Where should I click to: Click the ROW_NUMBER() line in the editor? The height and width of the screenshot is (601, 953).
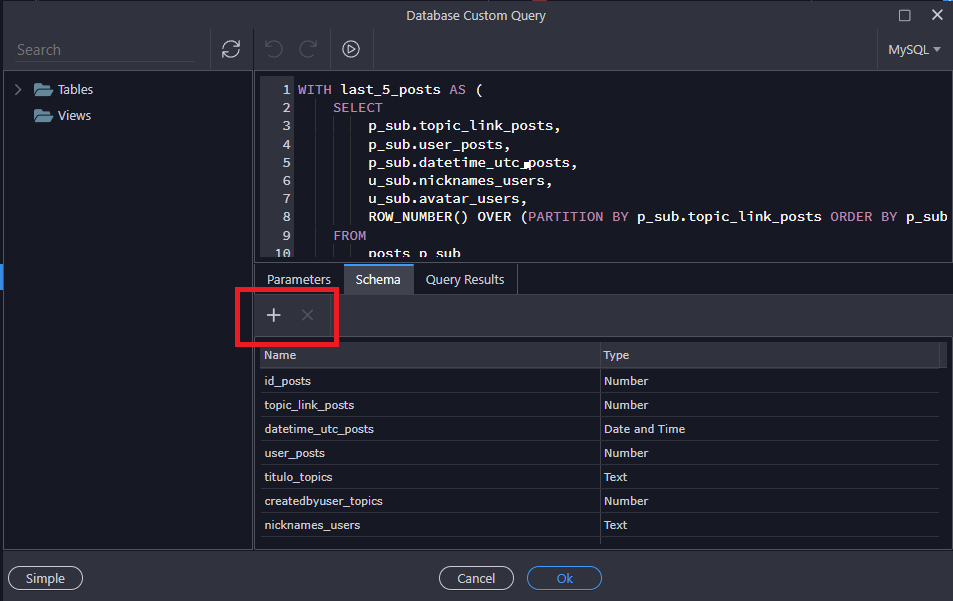click(x=658, y=217)
